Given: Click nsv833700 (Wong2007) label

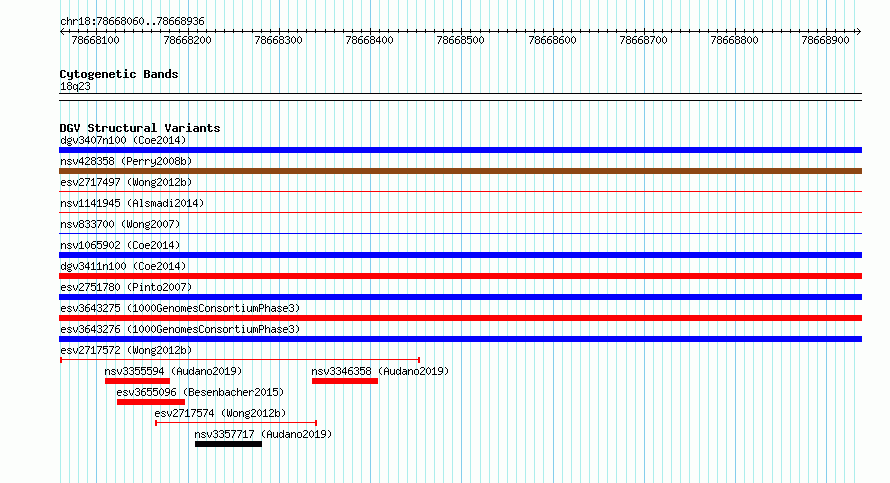Looking at the screenshot, I should [x=120, y=224].
